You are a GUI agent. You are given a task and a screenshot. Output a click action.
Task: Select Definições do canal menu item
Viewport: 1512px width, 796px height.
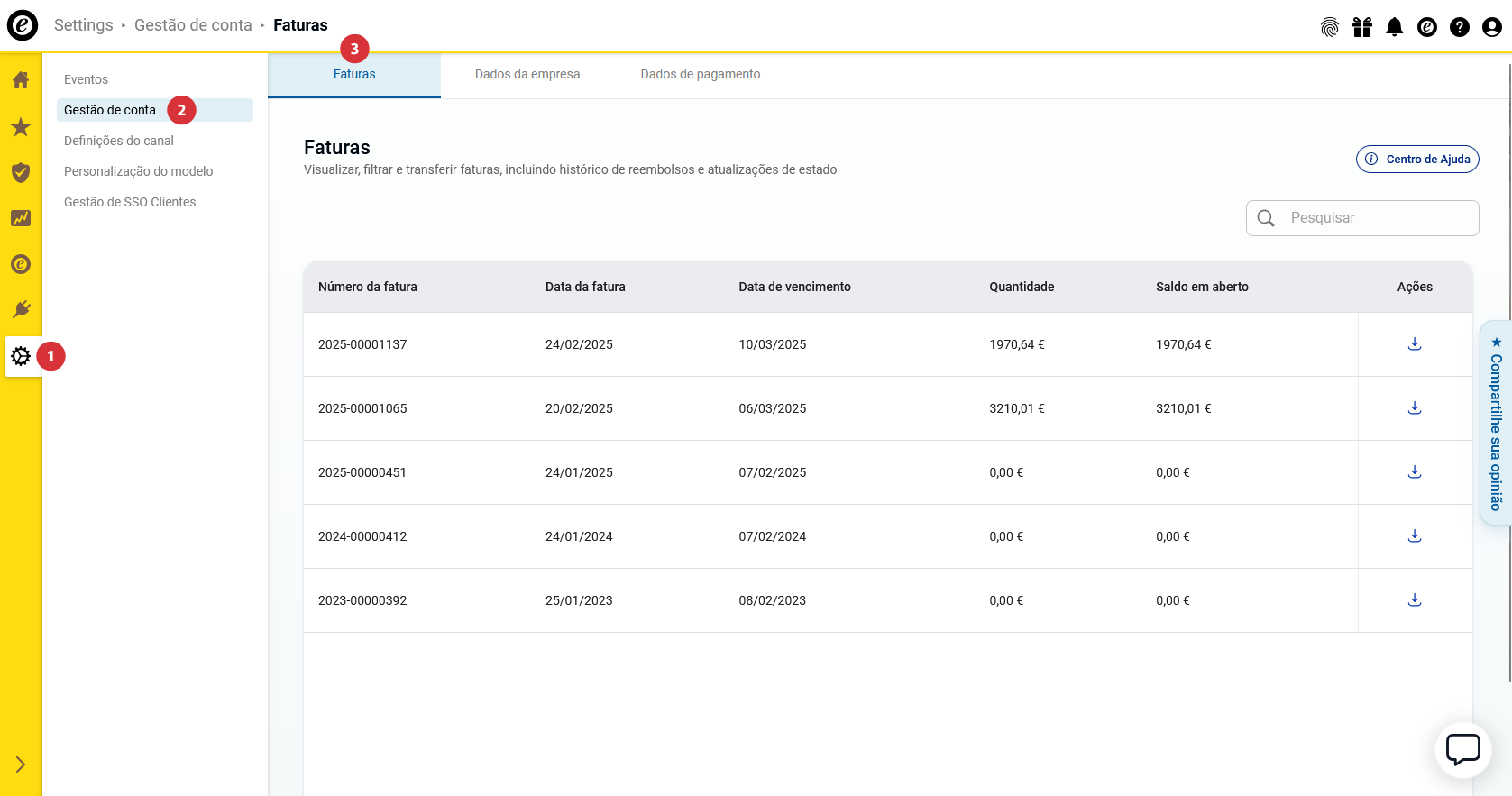tap(119, 141)
